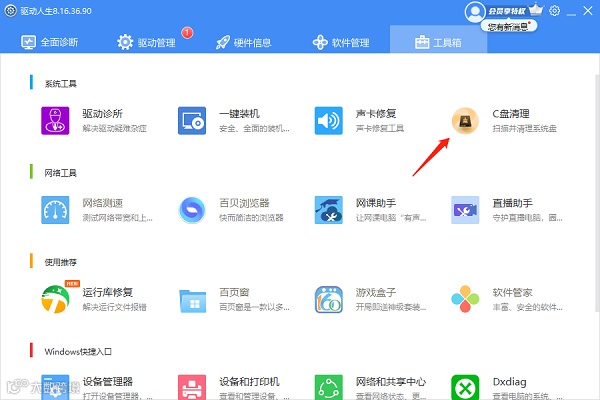Click the 设备和打印机 title text
The height and width of the screenshot is (400, 600).
pyautogui.click(x=249, y=382)
